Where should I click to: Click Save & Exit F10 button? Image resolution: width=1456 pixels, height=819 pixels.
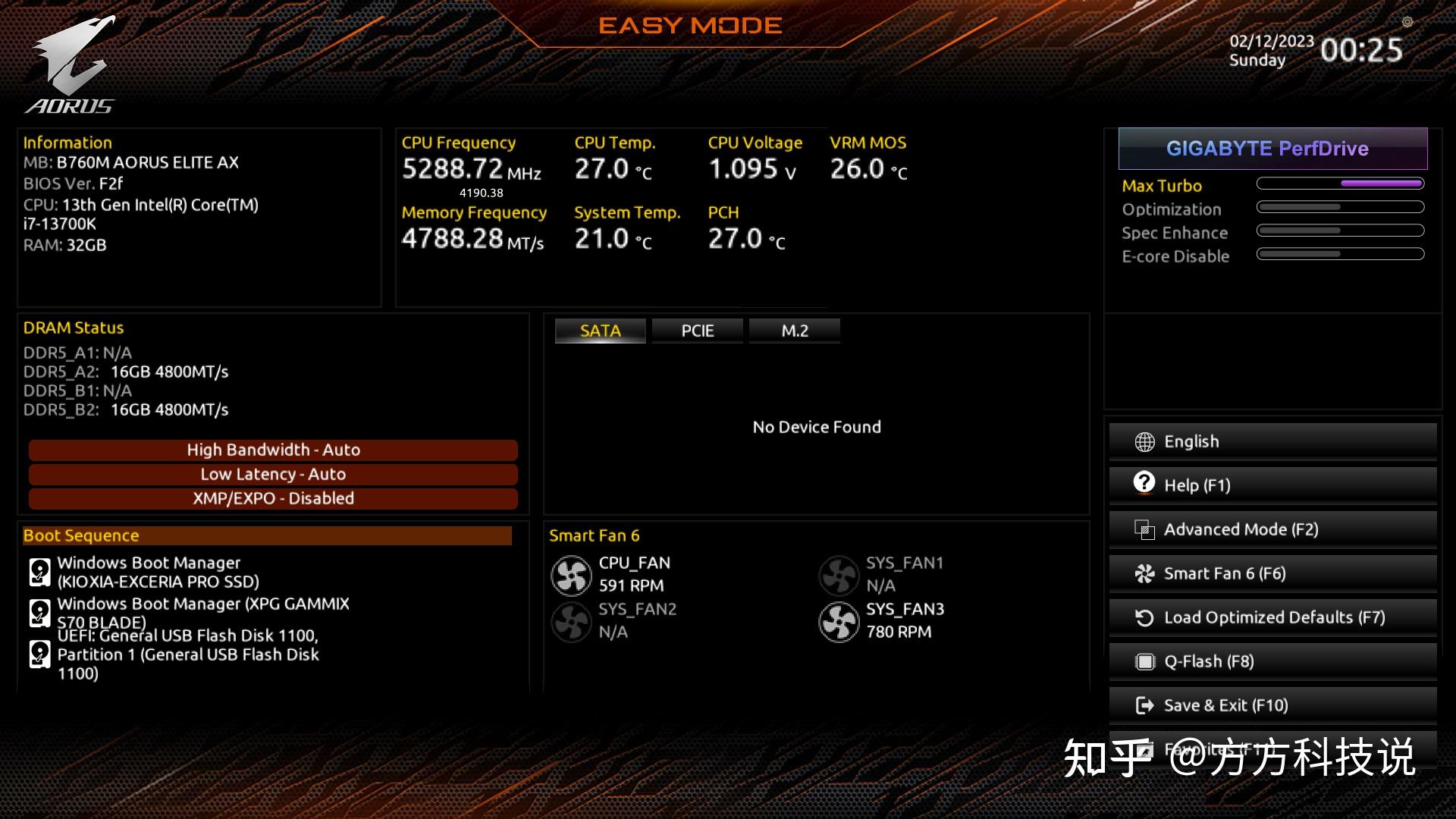click(1272, 704)
